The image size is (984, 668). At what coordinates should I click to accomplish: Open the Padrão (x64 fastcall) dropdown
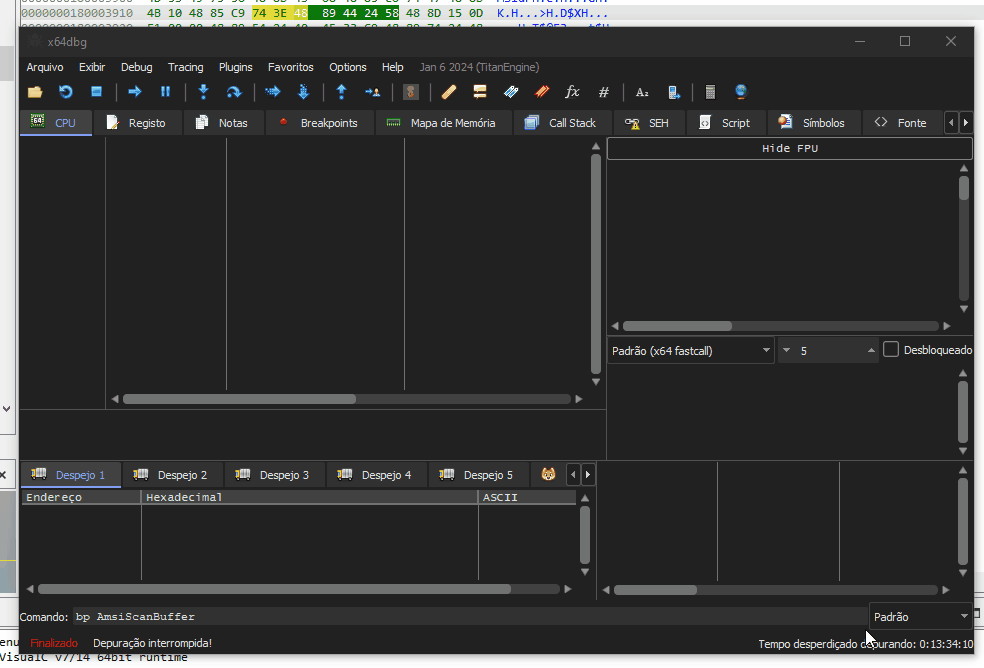[691, 351]
